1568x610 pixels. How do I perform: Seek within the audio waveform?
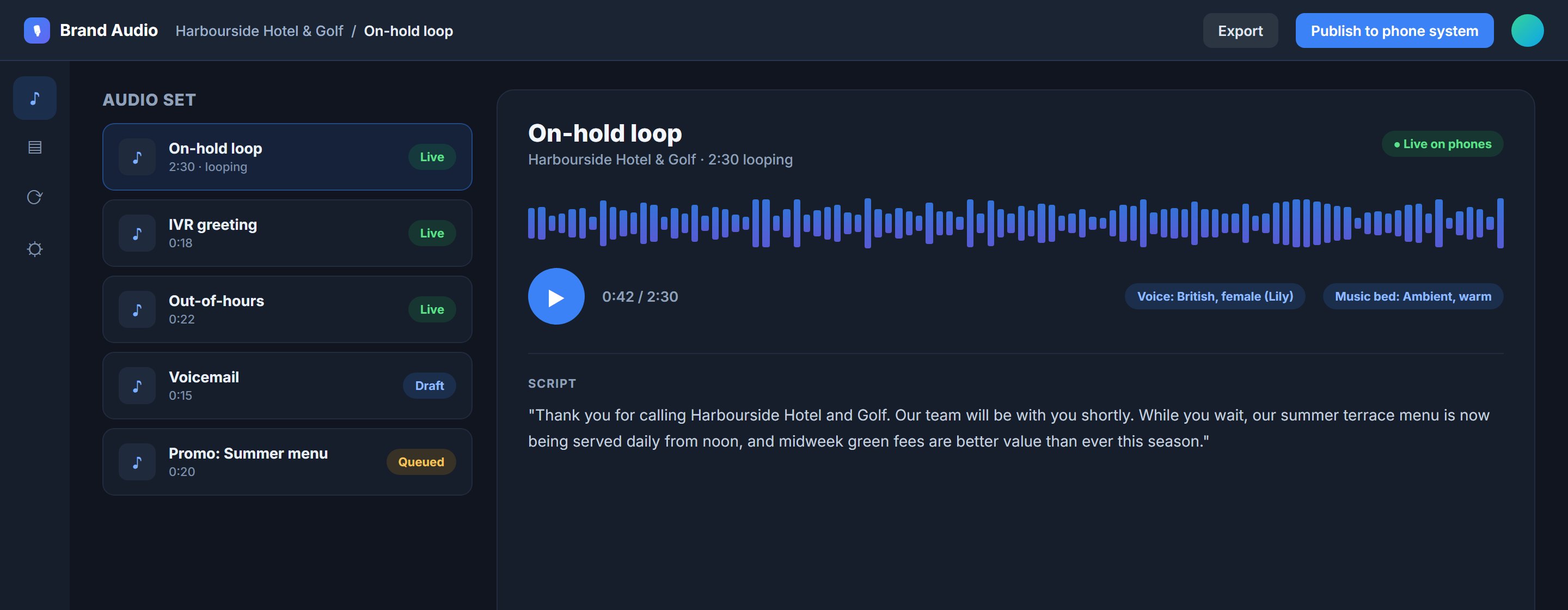(x=1015, y=223)
